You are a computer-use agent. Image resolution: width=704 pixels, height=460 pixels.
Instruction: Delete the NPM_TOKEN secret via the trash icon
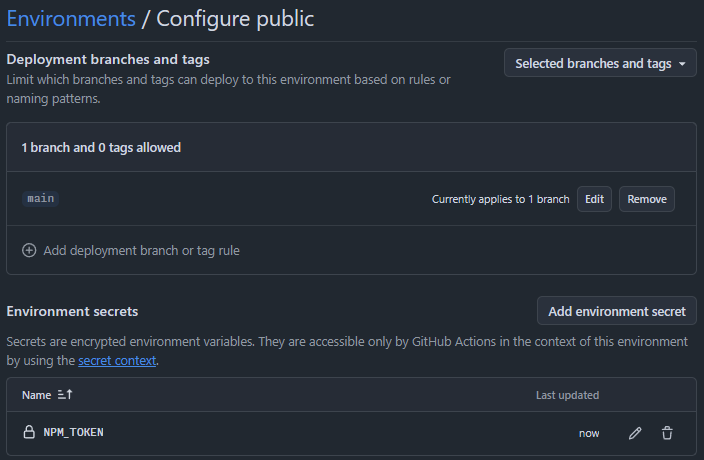coord(667,433)
